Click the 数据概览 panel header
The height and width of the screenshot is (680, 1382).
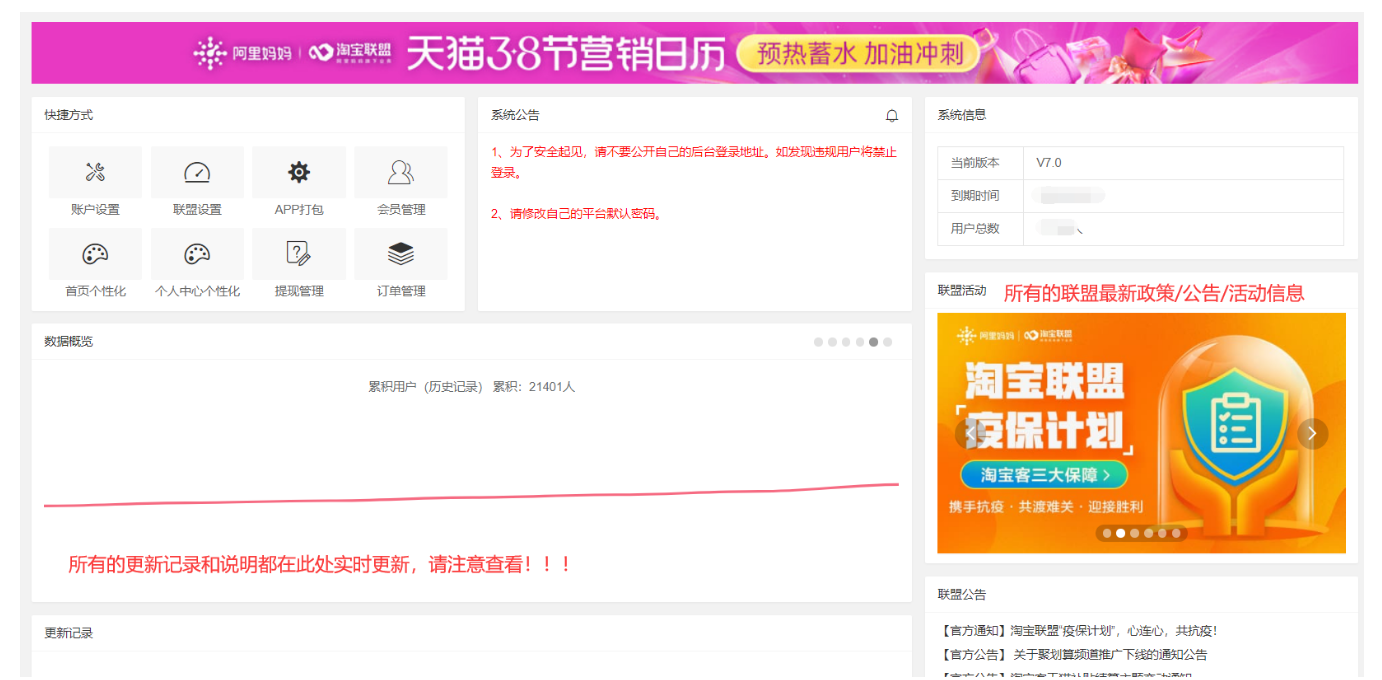pyautogui.click(x=68, y=342)
